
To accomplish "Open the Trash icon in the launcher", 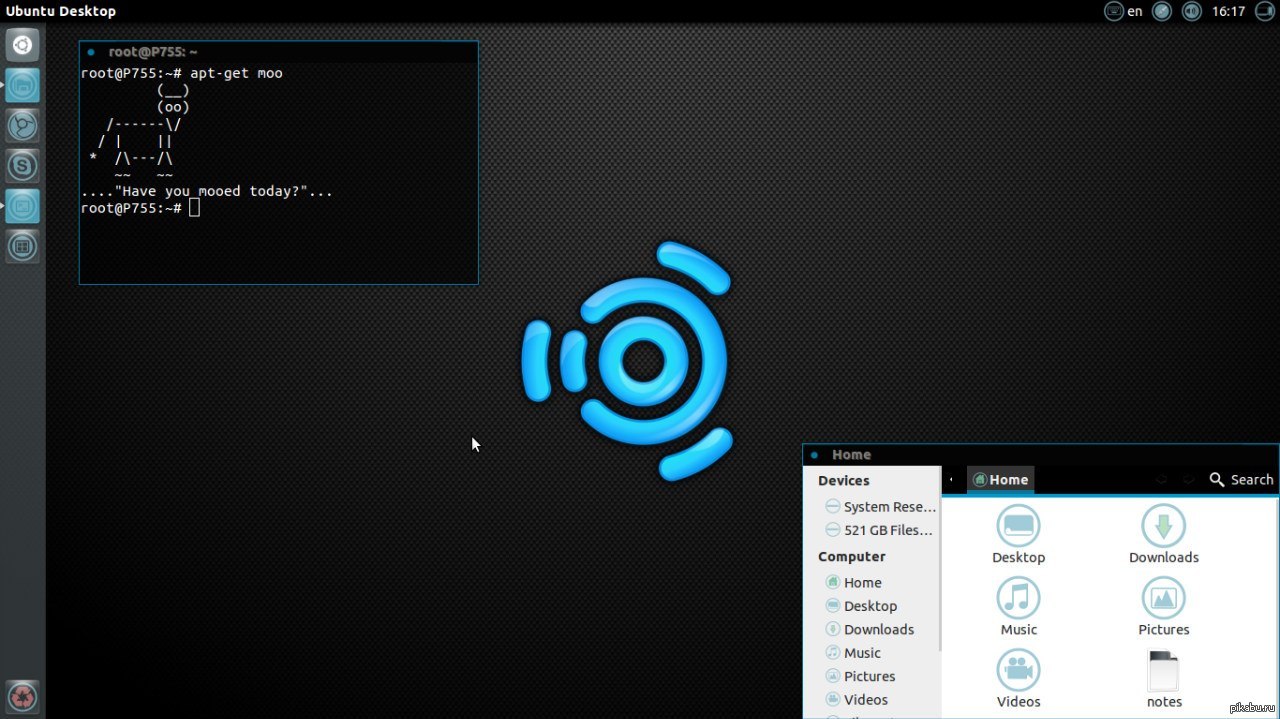I will tap(22, 696).
